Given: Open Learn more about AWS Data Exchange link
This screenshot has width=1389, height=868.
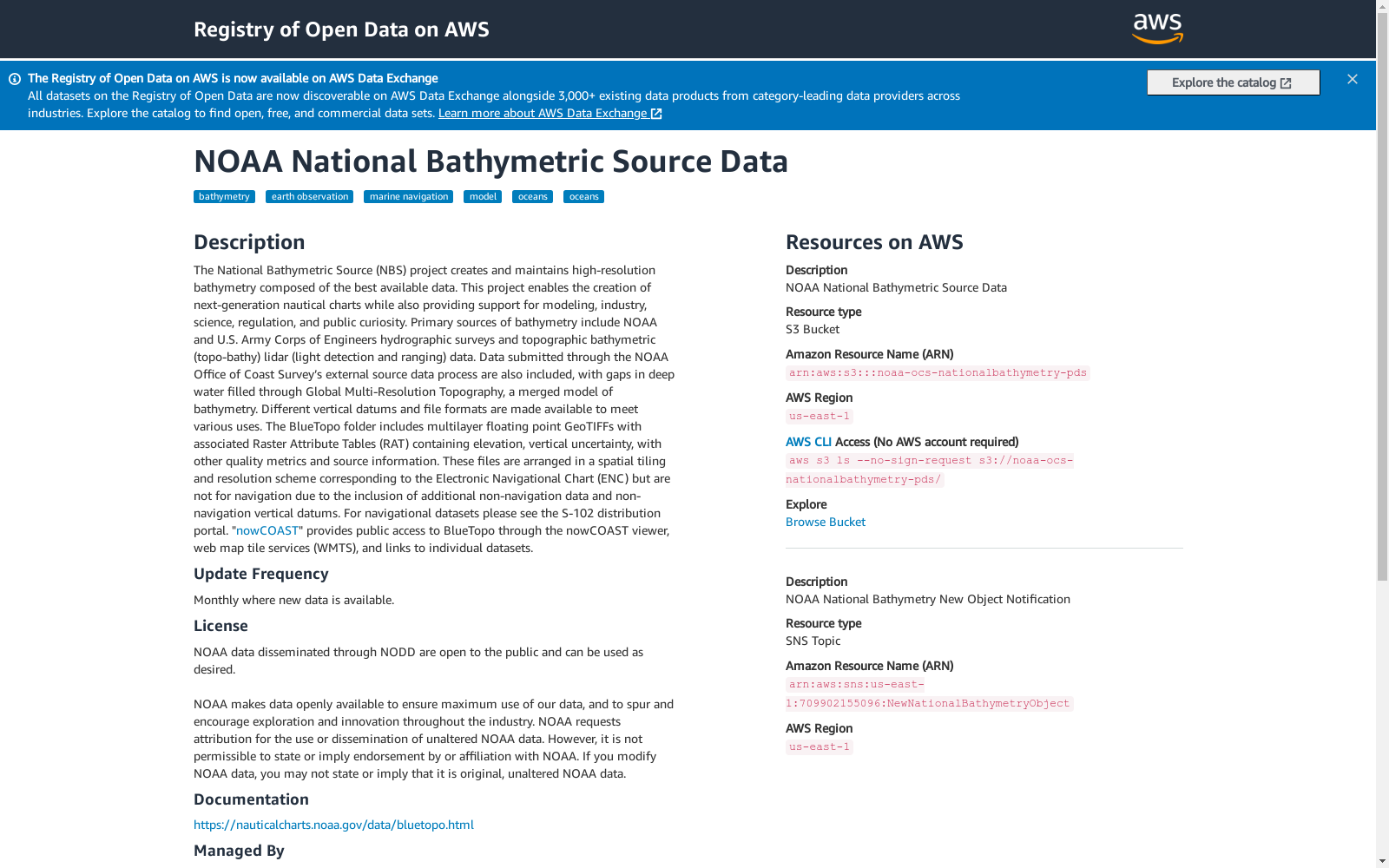Looking at the screenshot, I should pos(550,113).
